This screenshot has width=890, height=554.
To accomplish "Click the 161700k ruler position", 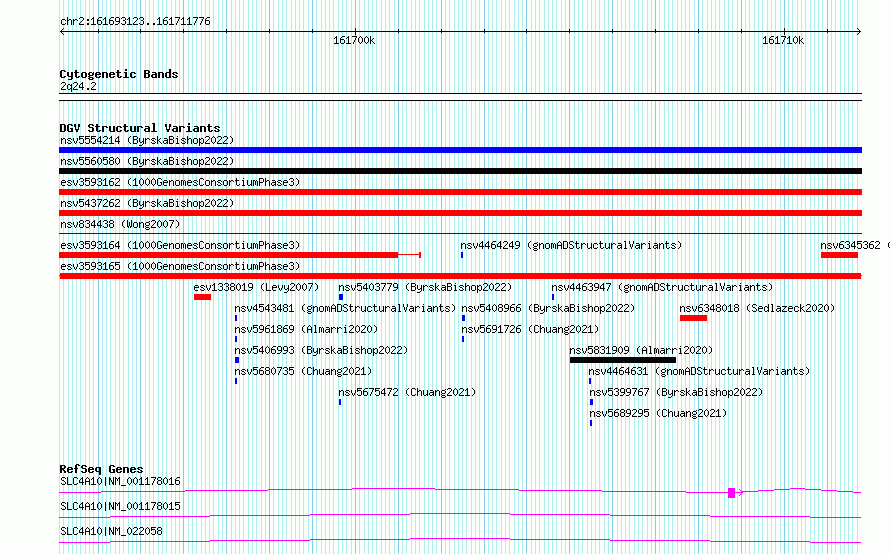I will click(354, 40).
